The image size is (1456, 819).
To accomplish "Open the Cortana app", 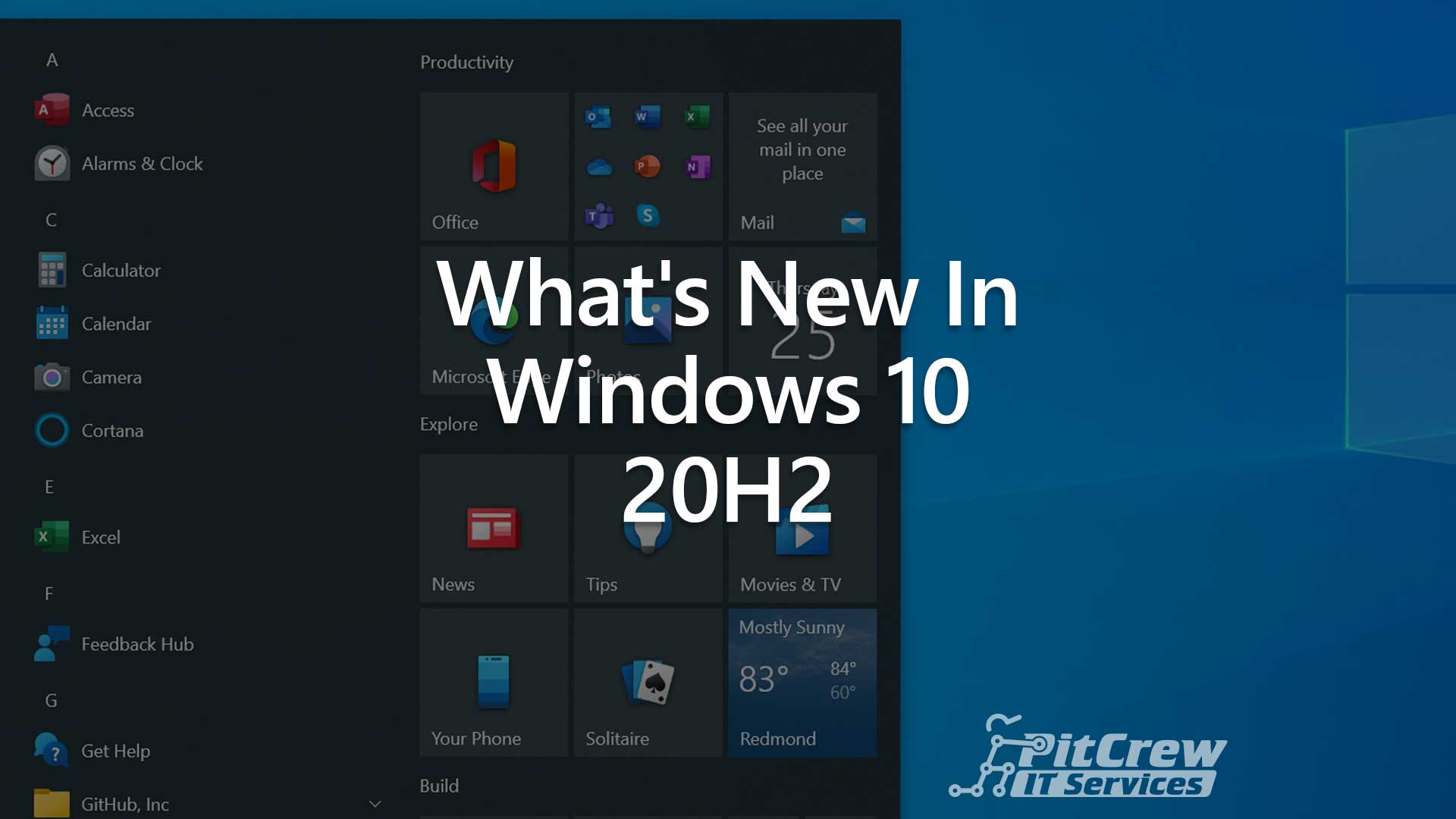I will [x=113, y=430].
